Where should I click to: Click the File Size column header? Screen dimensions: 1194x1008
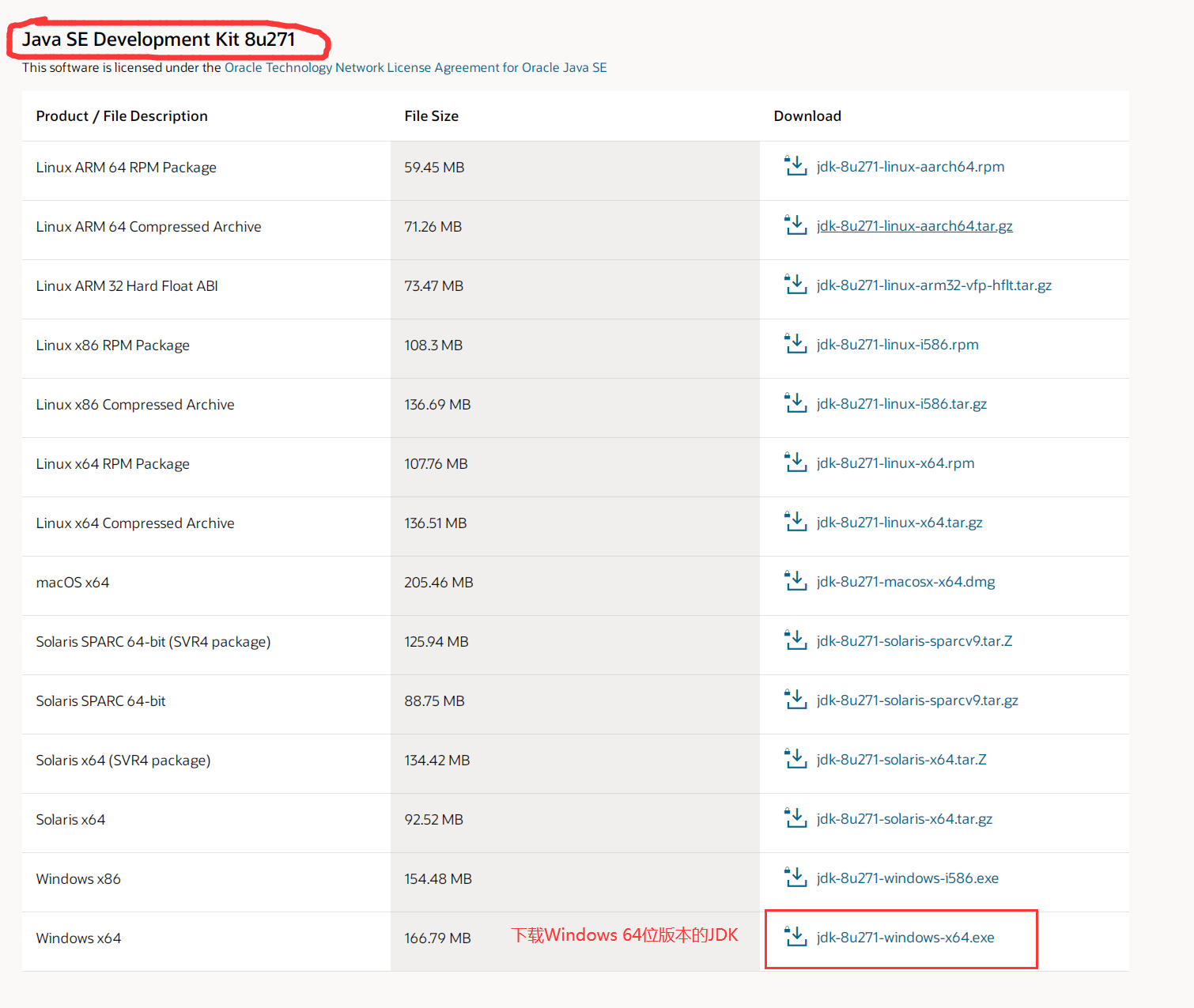point(432,116)
